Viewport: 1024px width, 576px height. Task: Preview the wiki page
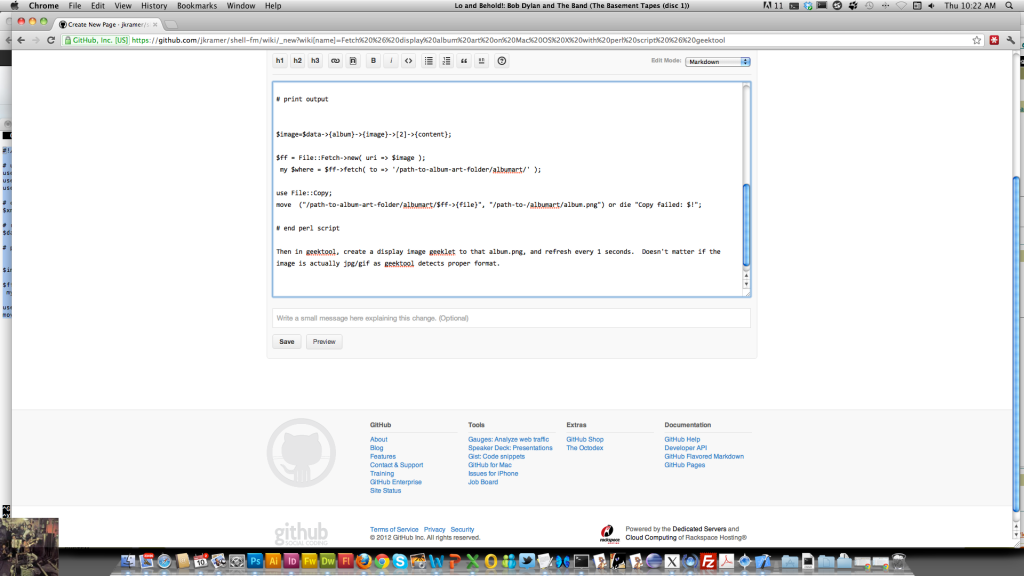pos(324,342)
